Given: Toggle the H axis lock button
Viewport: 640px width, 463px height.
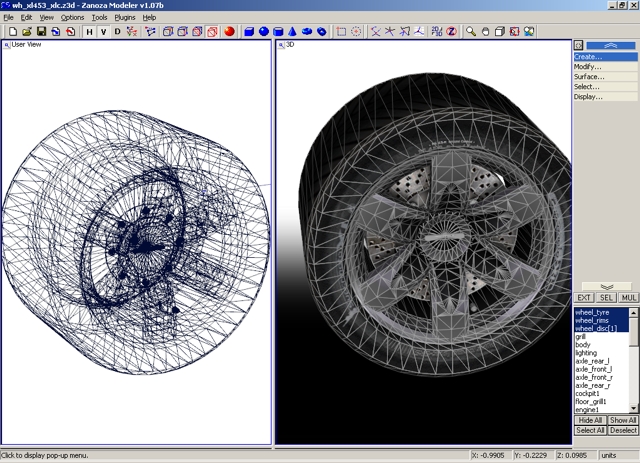Looking at the screenshot, I should pyautogui.click(x=89, y=32).
